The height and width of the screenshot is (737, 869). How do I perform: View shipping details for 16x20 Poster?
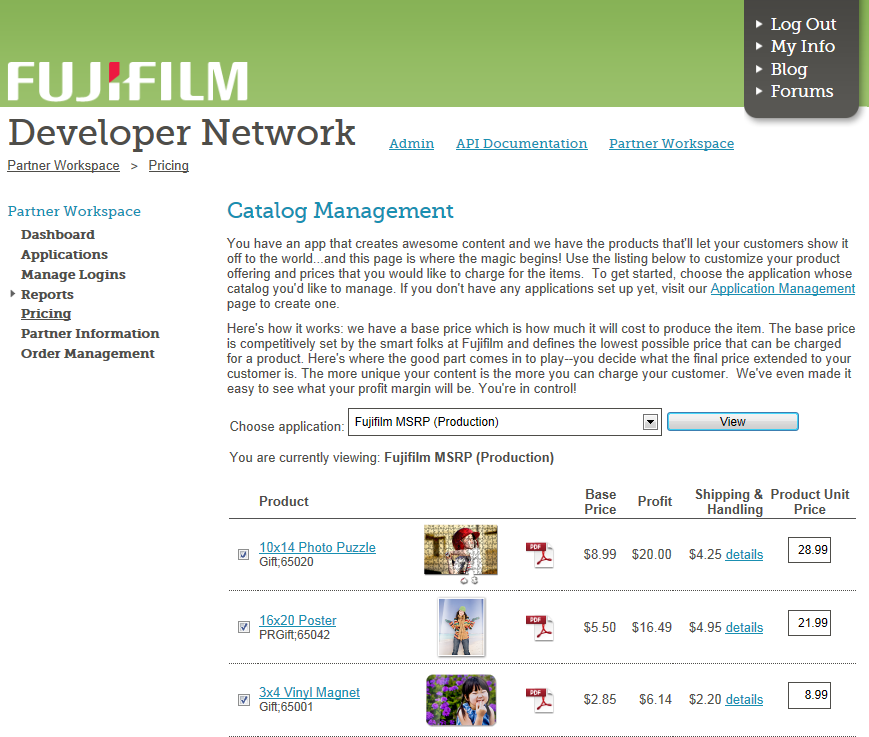pyautogui.click(x=744, y=628)
